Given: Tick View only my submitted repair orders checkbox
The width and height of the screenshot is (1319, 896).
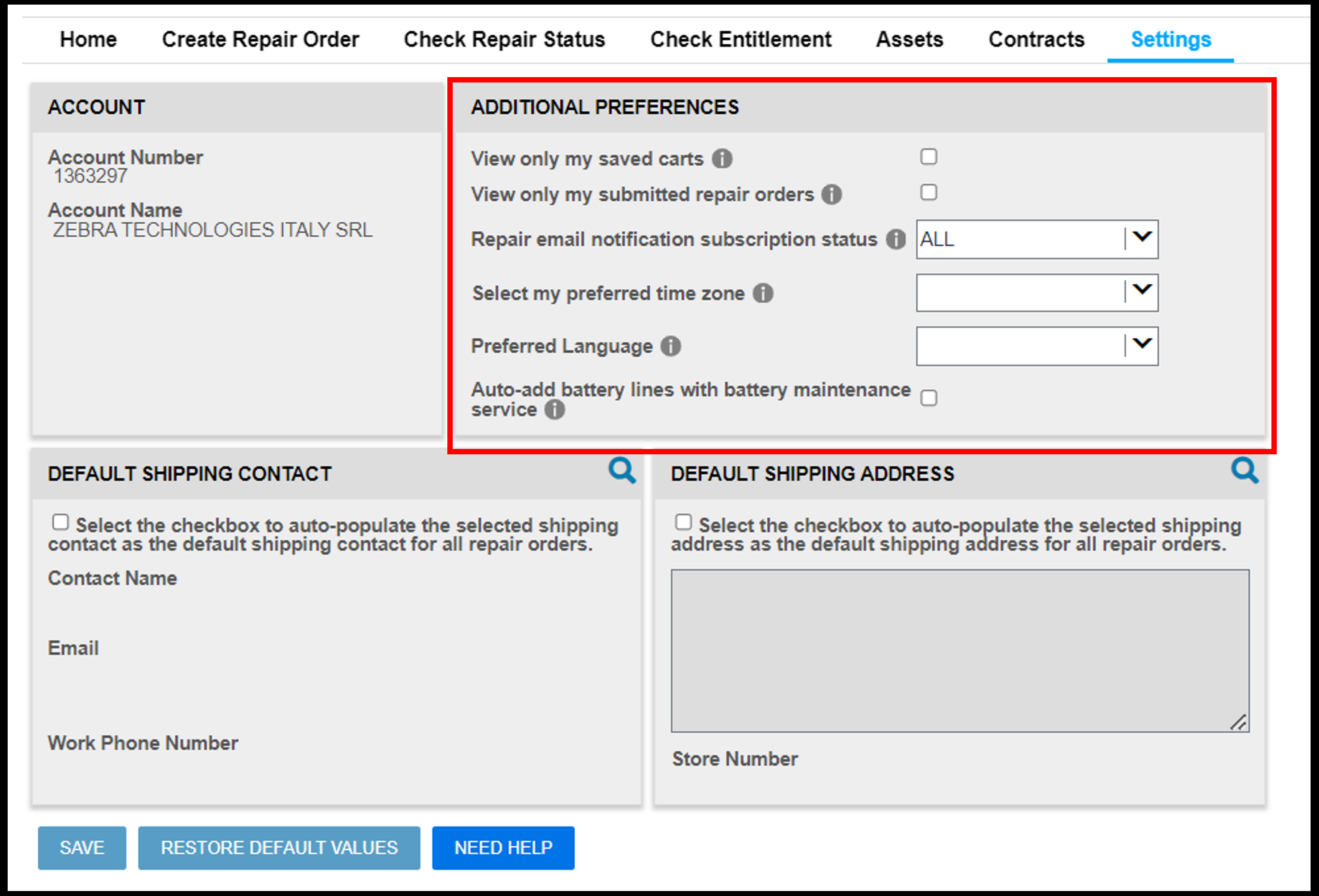Looking at the screenshot, I should click(928, 193).
